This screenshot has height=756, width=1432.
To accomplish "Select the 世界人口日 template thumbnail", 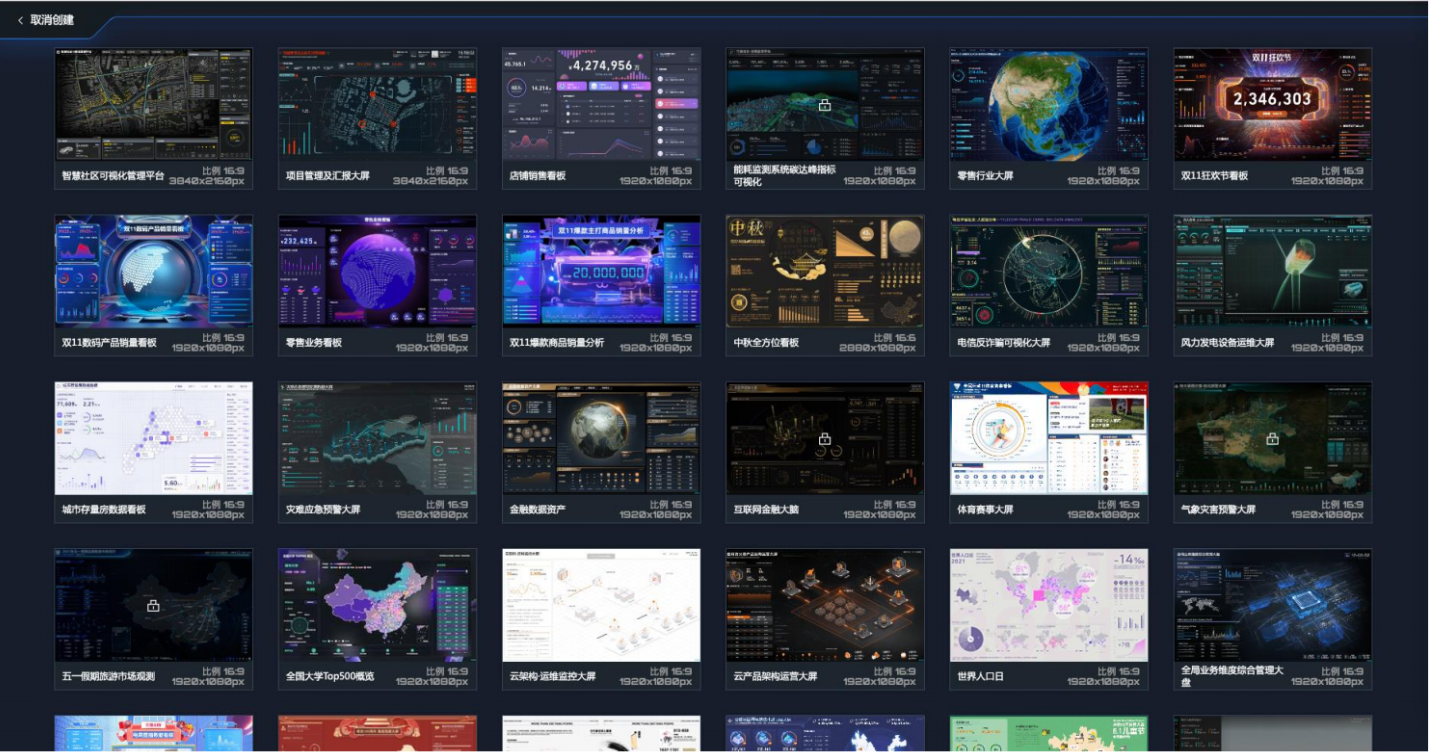I will (x=1048, y=605).
